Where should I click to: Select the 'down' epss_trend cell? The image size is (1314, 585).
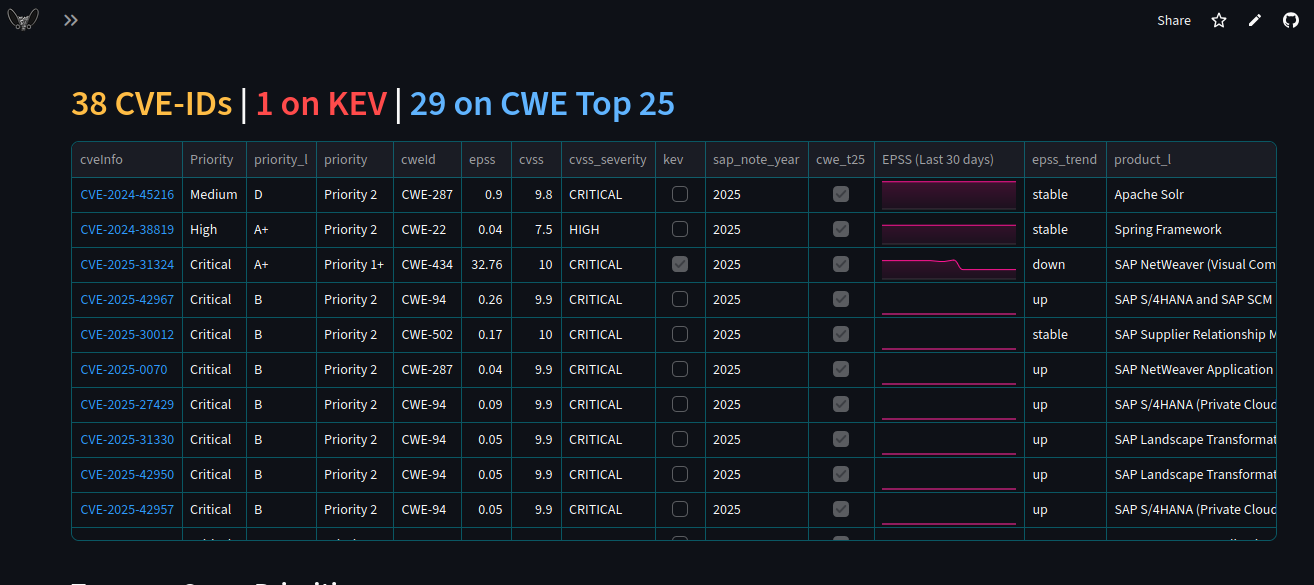[x=1065, y=264]
